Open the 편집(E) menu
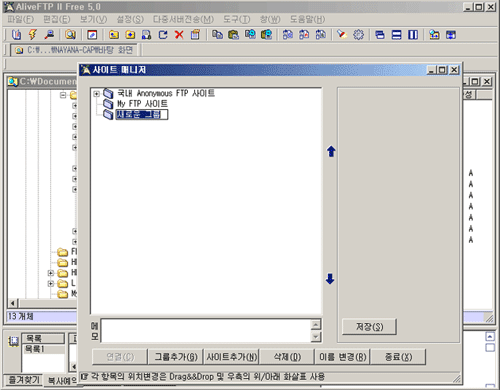500x390 pixels. coord(57,19)
